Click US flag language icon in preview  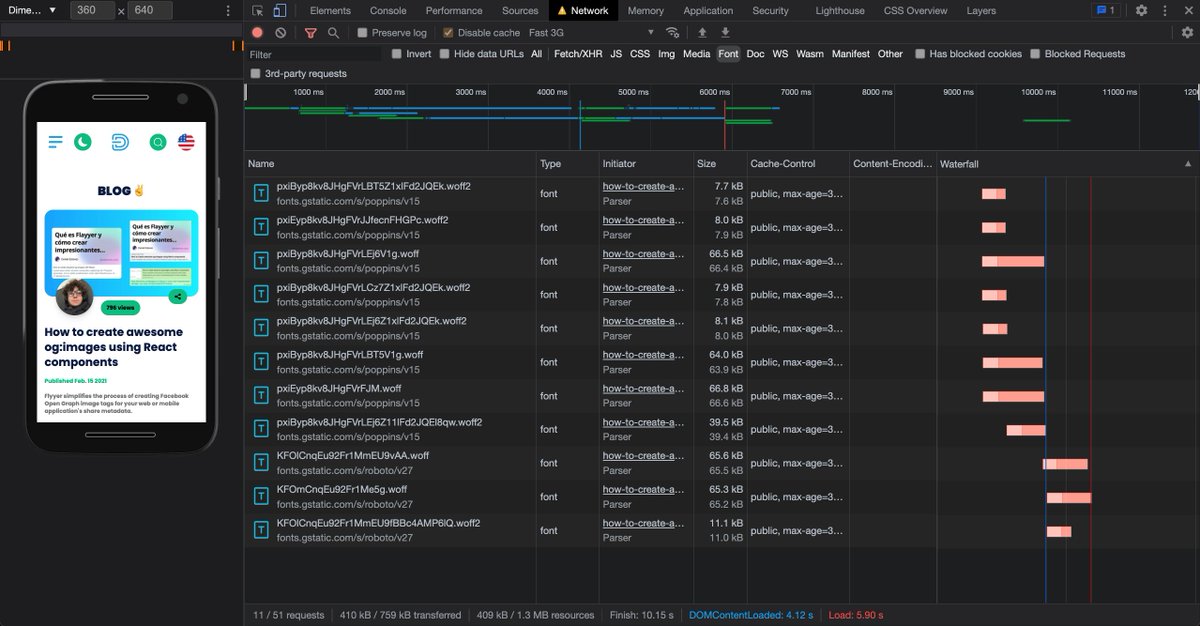click(x=186, y=142)
